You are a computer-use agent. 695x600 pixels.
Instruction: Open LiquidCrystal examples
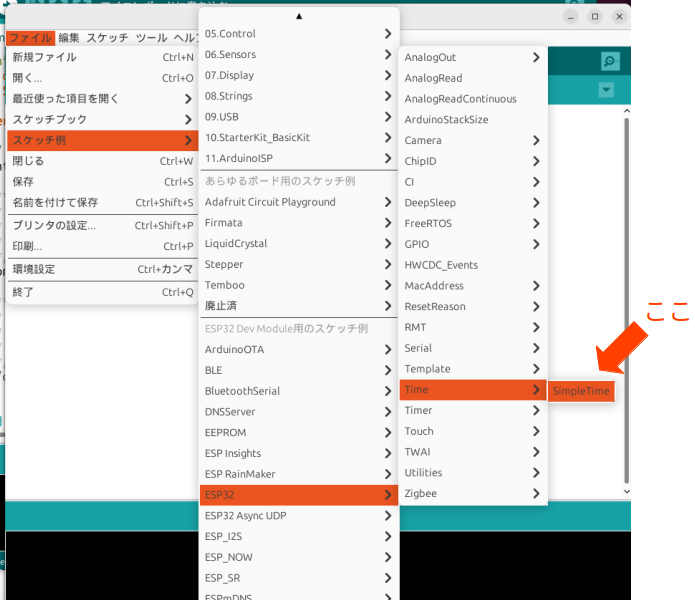click(x=299, y=244)
